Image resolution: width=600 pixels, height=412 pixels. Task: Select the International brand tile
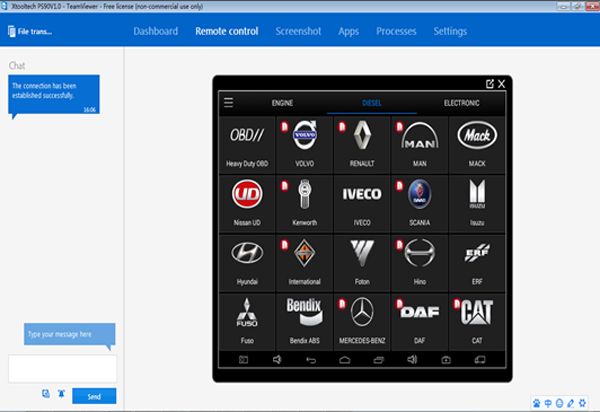tap(305, 263)
